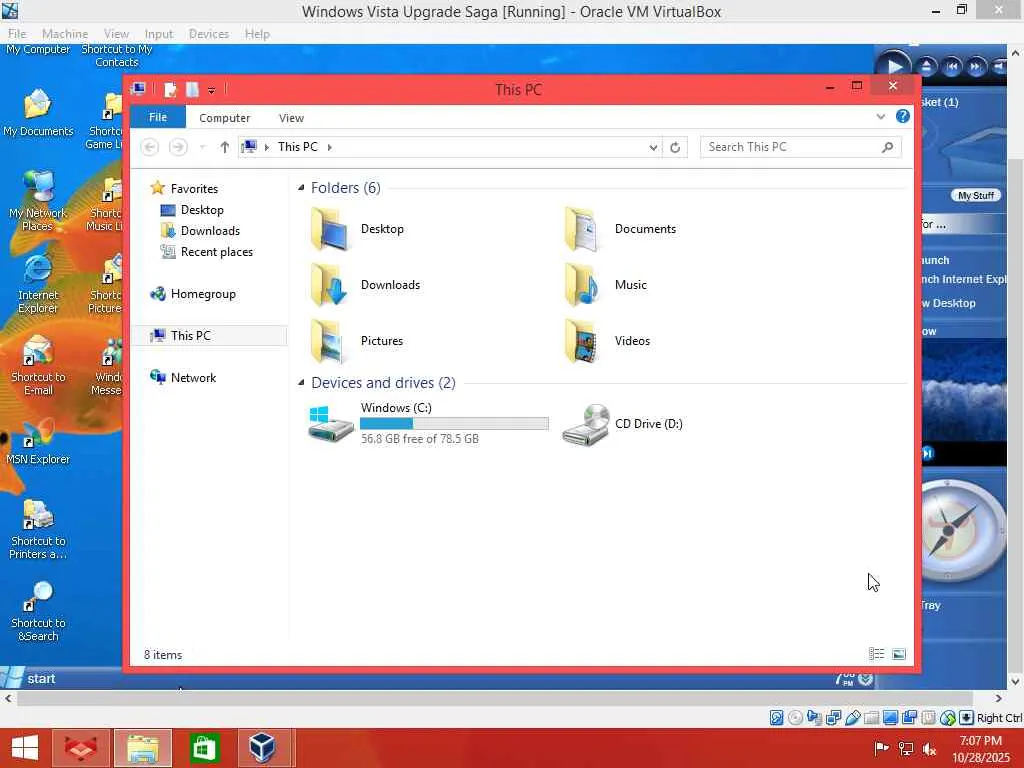Open the Downloads folder in main pane
The image size is (1024, 768).
(364, 285)
